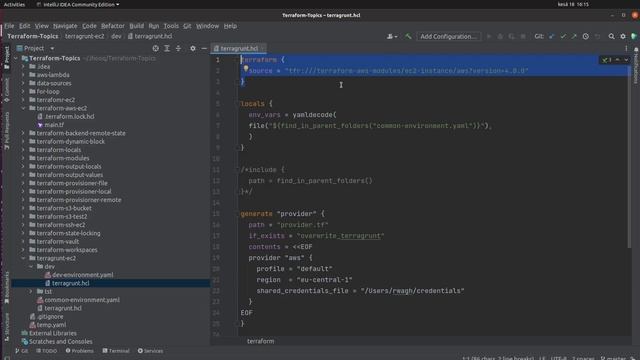Toggle the TODO tool window at bottom
Image resolution: width=640 pixels, height=360 pixels.
pyautogui.click(x=46, y=351)
